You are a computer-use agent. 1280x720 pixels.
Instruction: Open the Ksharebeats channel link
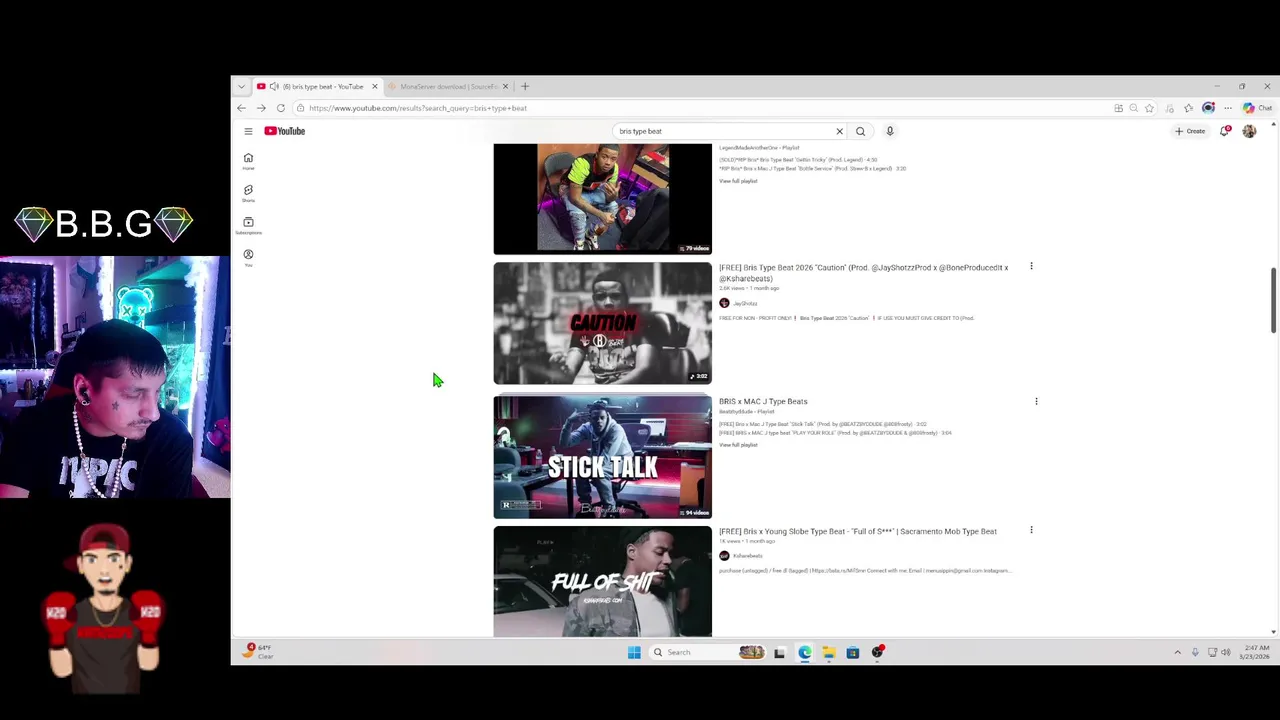pyautogui.click(x=747, y=556)
